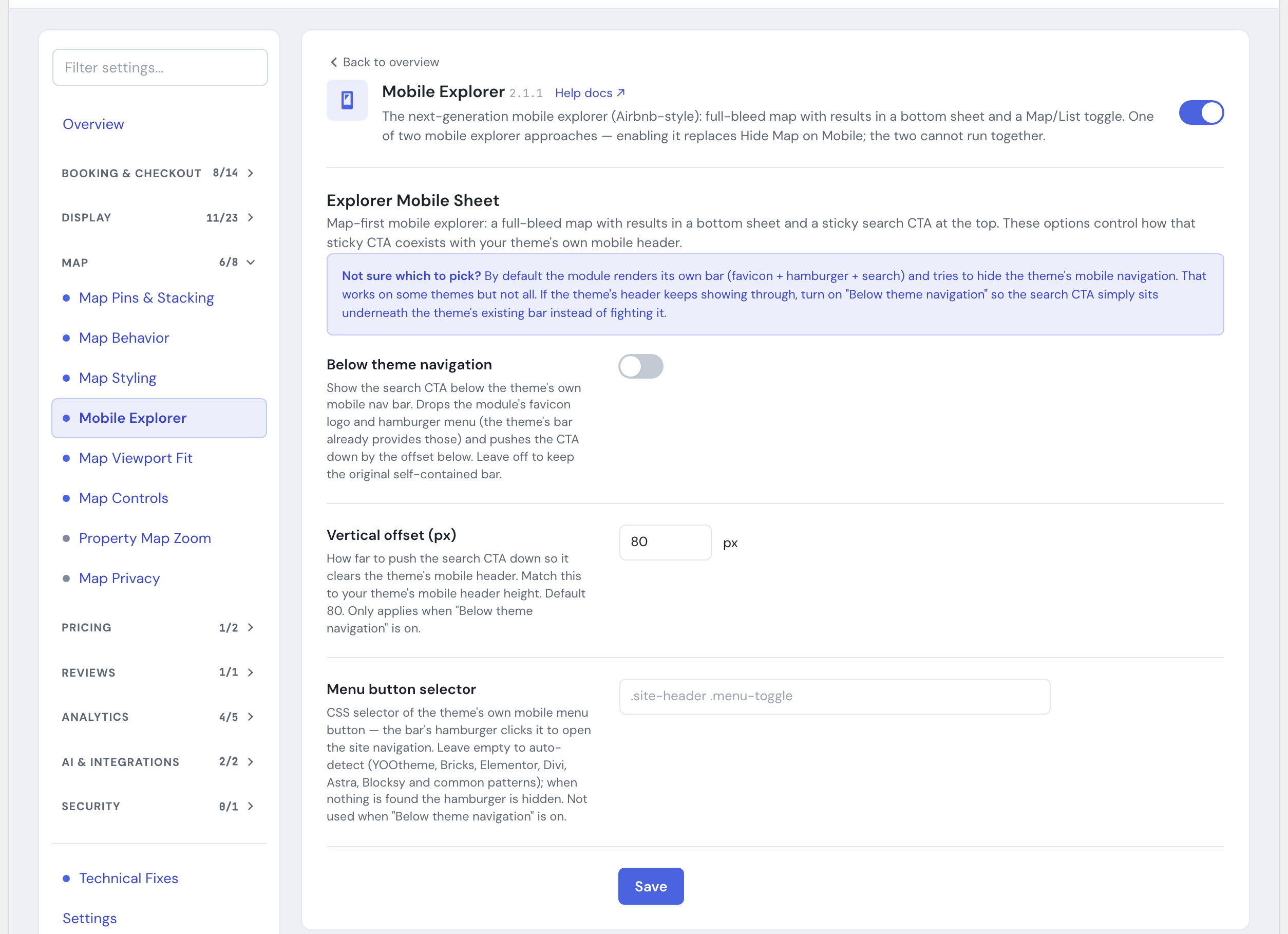Select Mobile Explorer in sidebar

tap(159, 418)
